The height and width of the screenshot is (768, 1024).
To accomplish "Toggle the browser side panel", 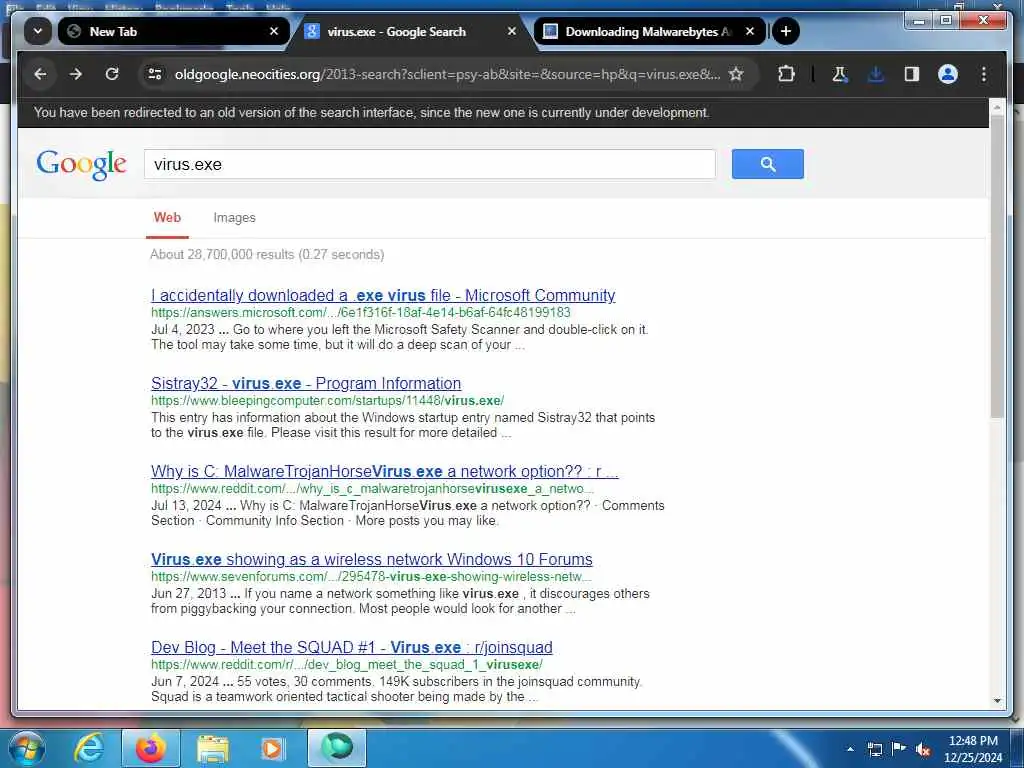I will point(912,74).
